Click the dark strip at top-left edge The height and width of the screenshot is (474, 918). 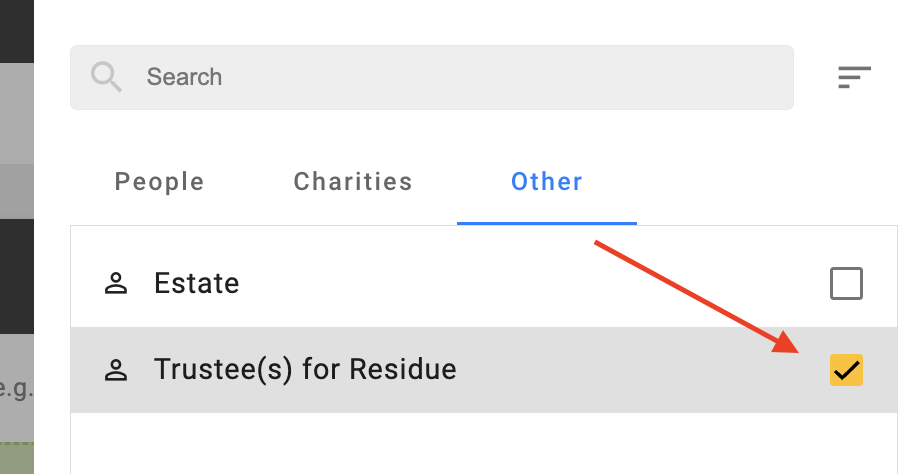pyautogui.click(x=16, y=31)
